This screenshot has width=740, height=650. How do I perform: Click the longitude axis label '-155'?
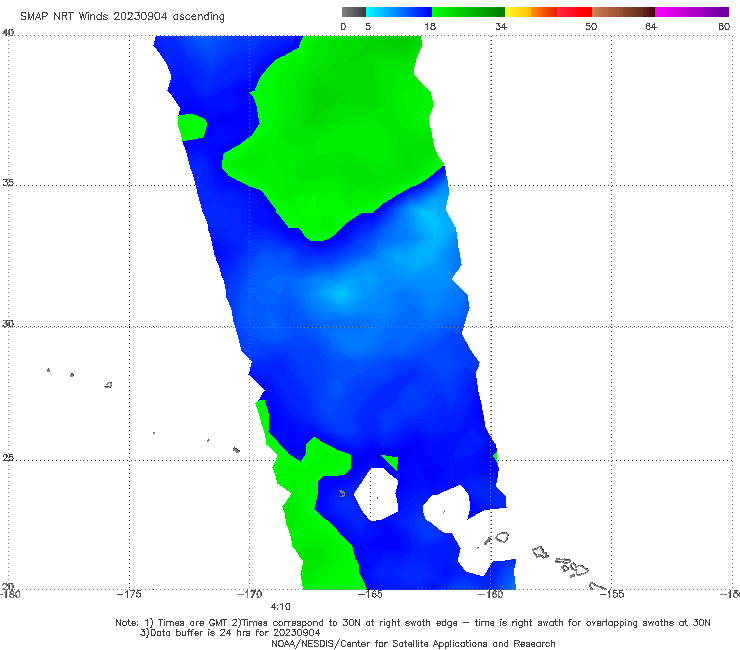point(612,594)
